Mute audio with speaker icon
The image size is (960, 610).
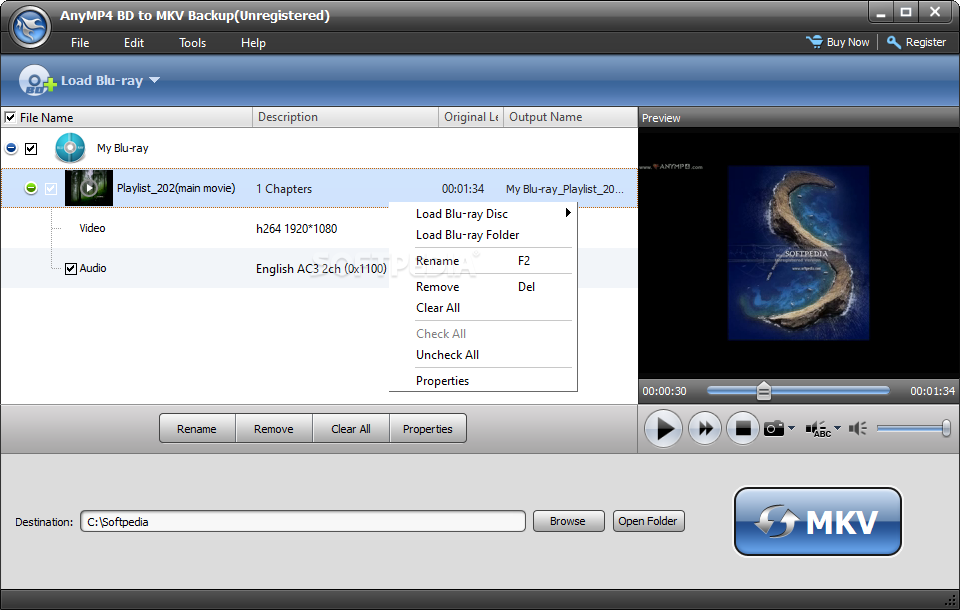tap(858, 428)
